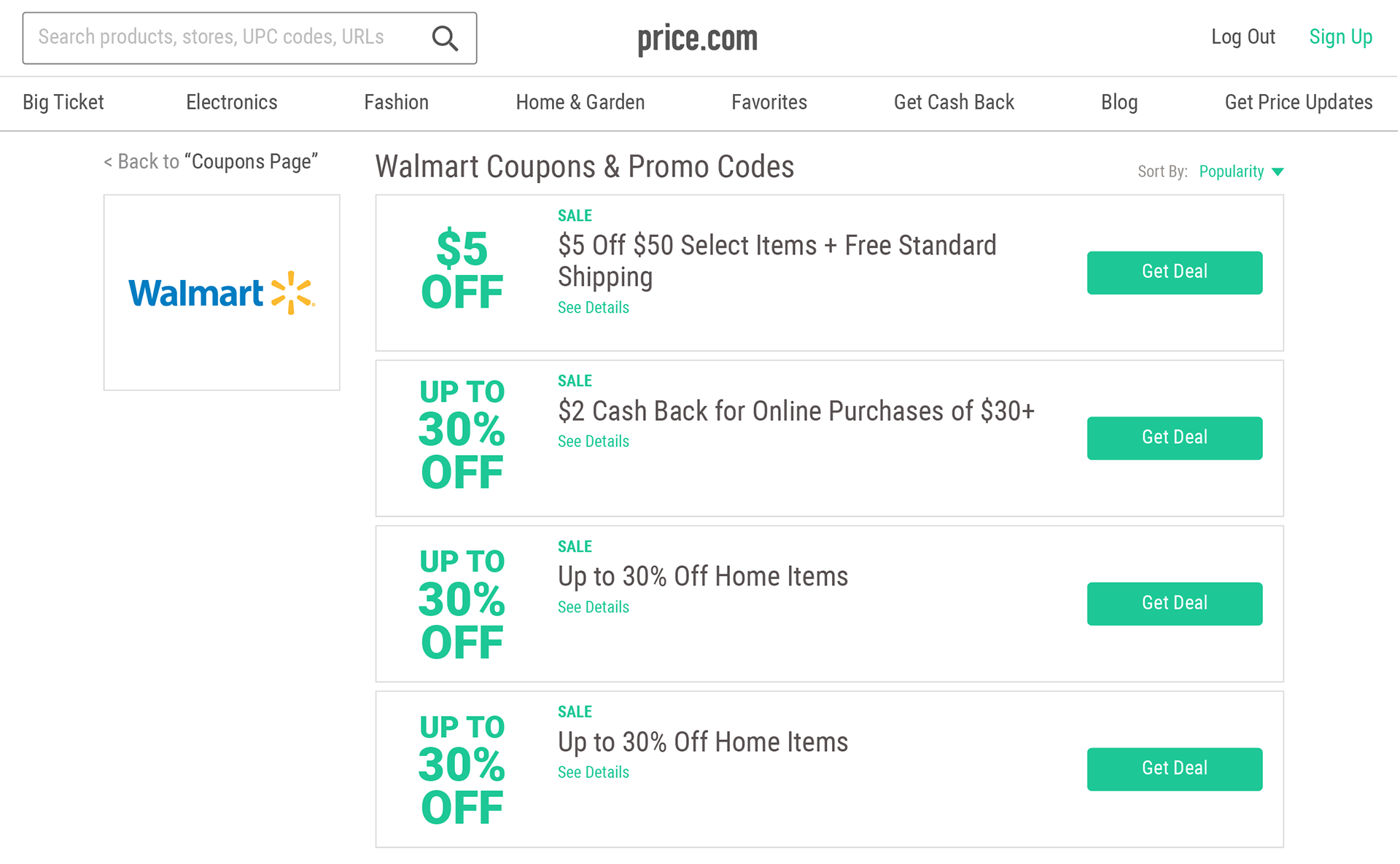Image resolution: width=1400 pixels, height=864 pixels.
Task: Get Deal for $2 Cash Back offer
Action: point(1175,438)
